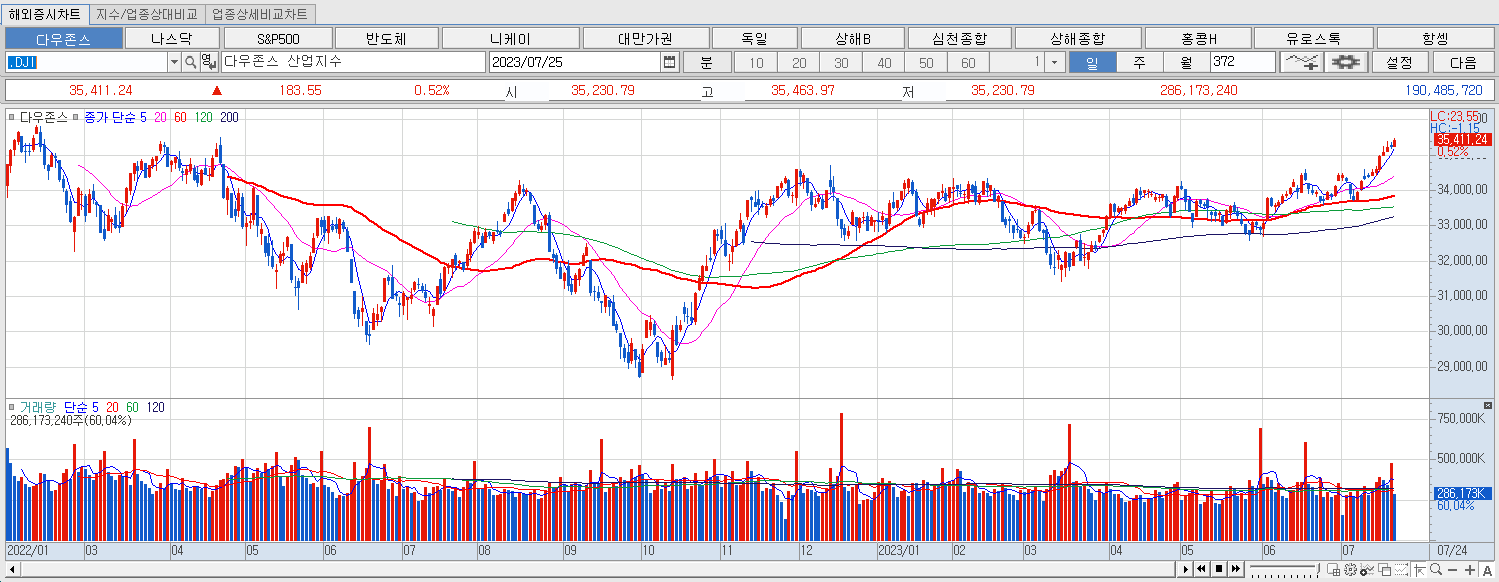Image resolution: width=1499 pixels, height=582 pixels.
Task: Select the 월 monthly period toggle
Action: (1186, 62)
